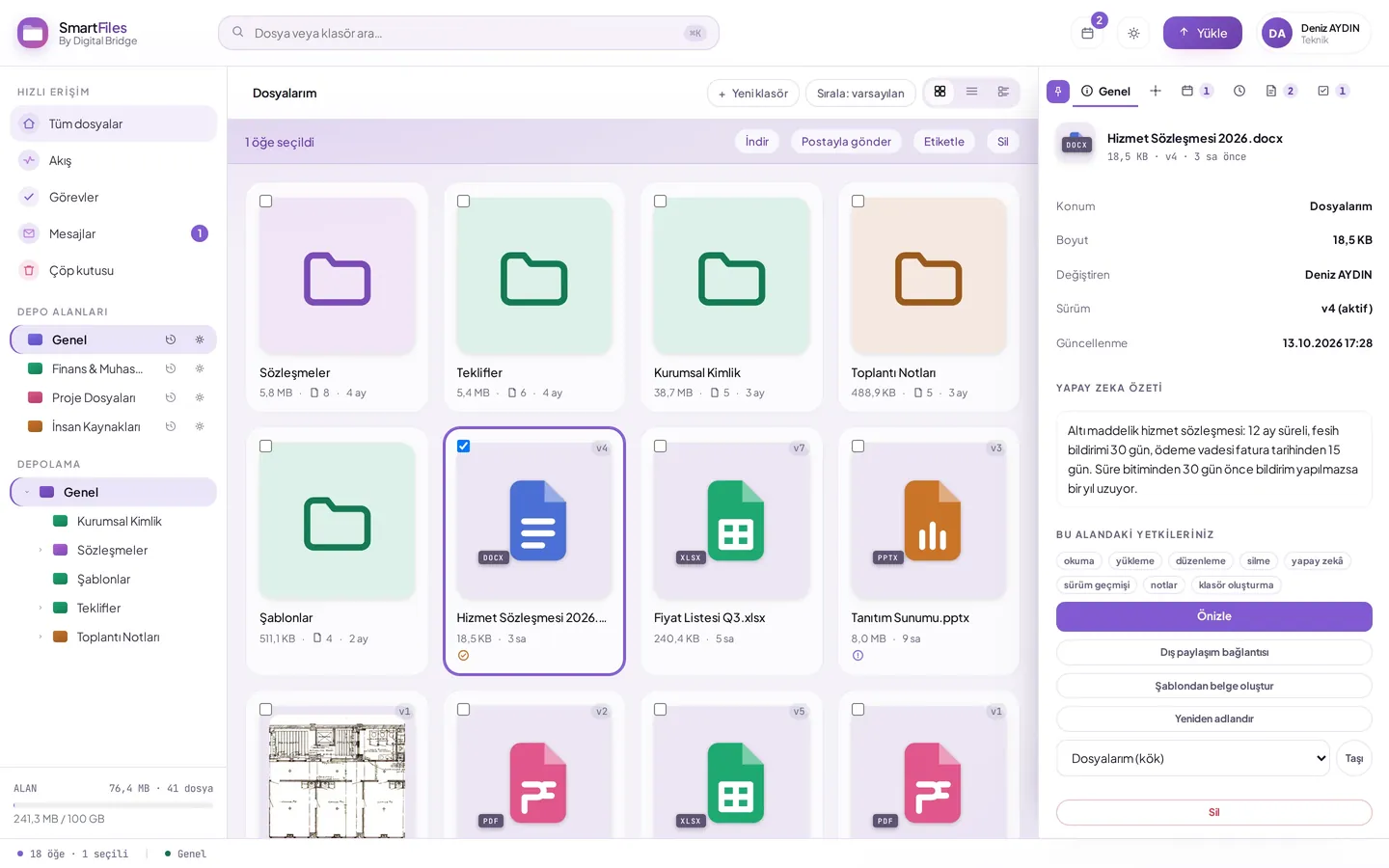
Task: Click the file search input field
Action: tap(469, 33)
